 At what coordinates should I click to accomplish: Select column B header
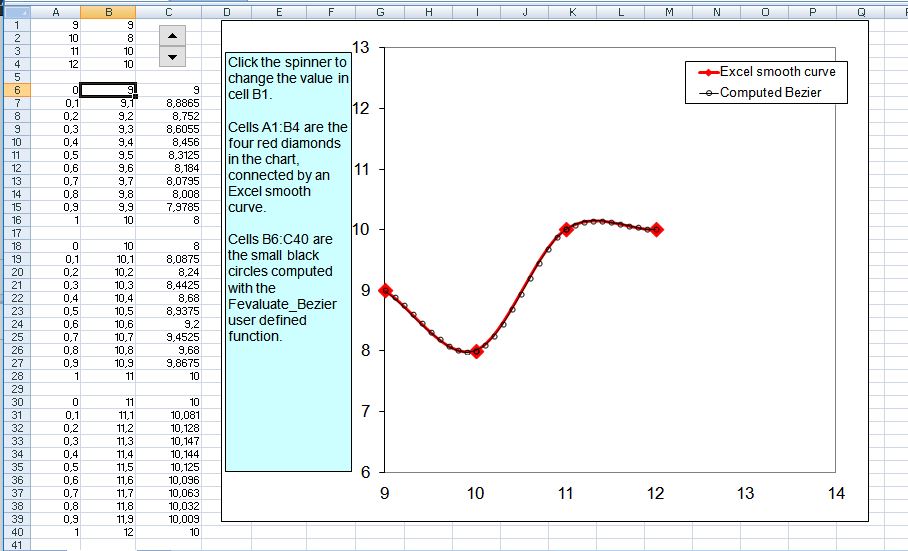(108, 12)
